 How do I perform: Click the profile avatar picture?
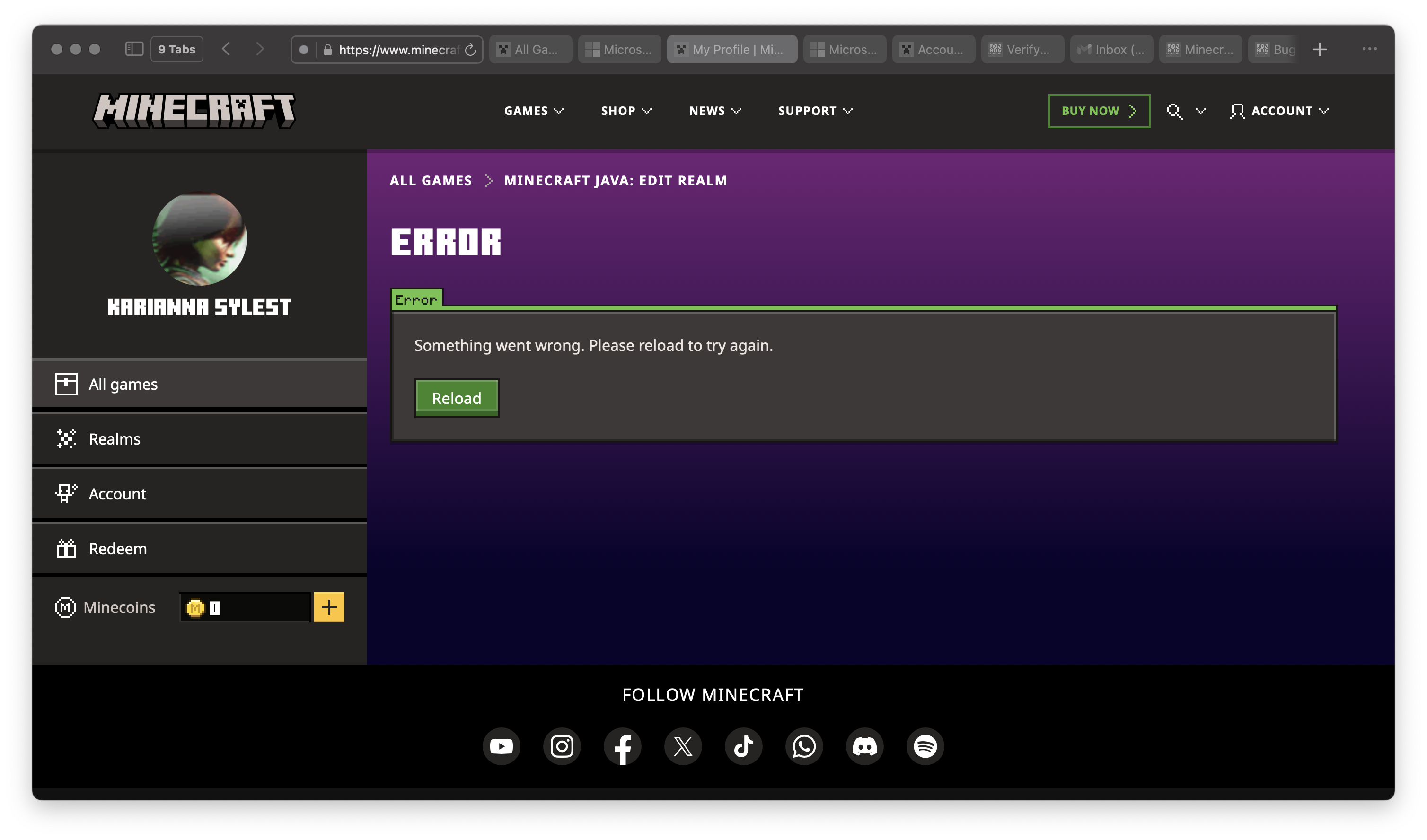[199, 238]
